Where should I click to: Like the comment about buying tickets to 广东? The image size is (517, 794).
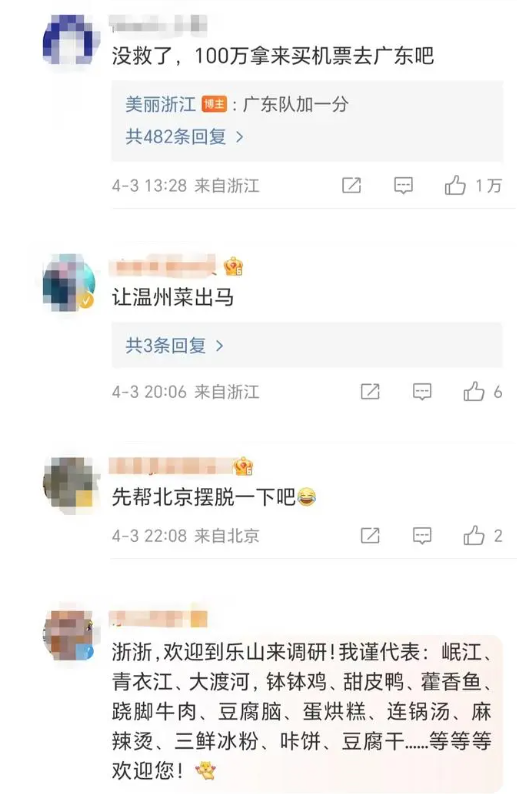point(455,185)
